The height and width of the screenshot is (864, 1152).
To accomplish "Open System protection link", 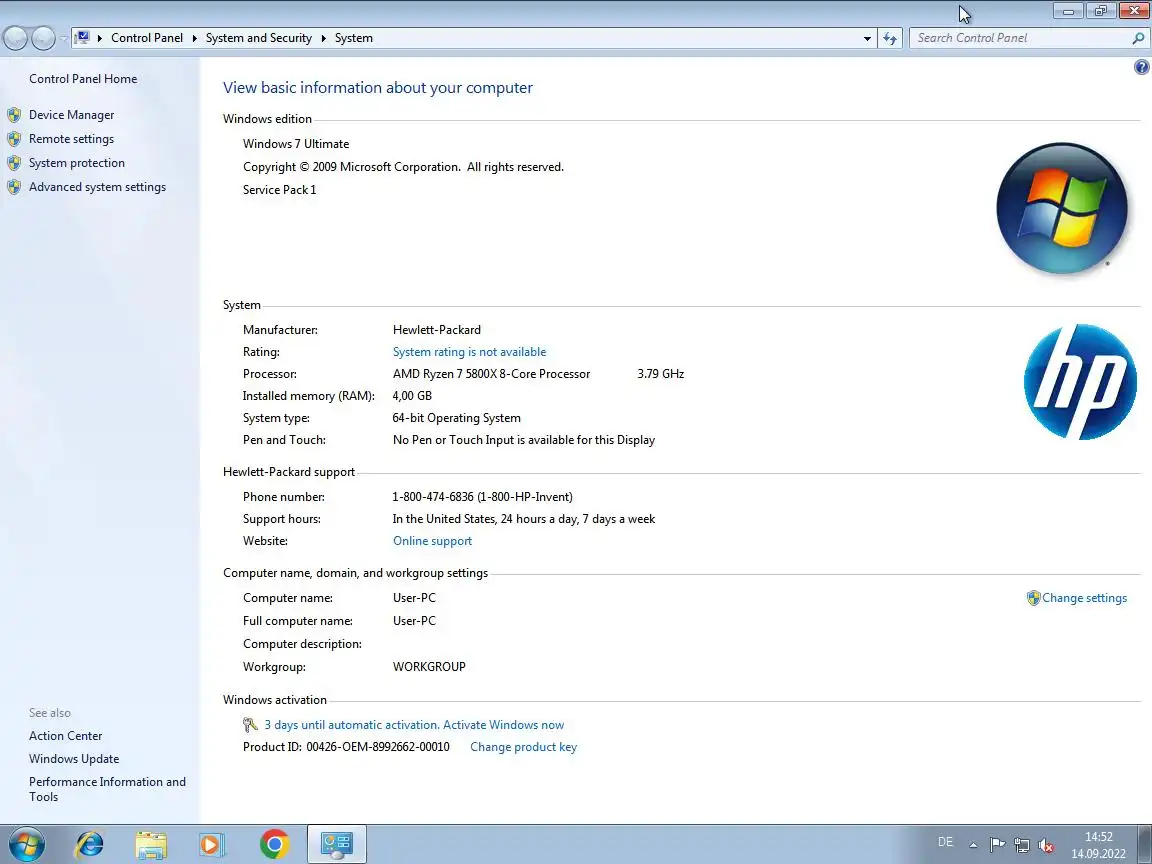I will 76,163.
